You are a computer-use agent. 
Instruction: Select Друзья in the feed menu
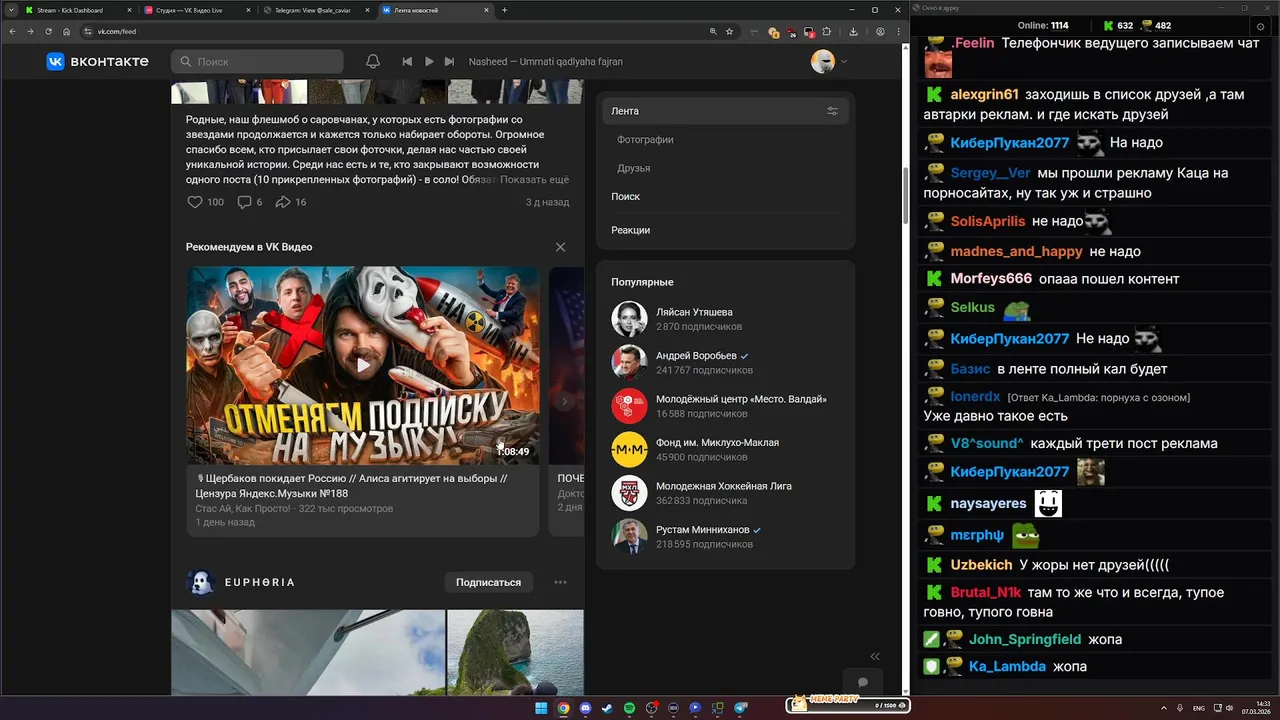[634, 168]
